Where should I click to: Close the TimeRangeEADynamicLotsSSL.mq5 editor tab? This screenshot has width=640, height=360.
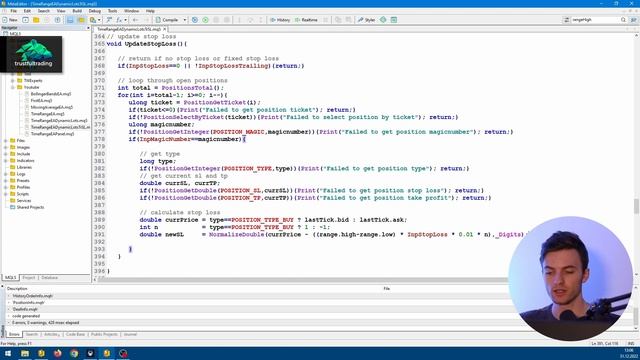click(165, 29)
